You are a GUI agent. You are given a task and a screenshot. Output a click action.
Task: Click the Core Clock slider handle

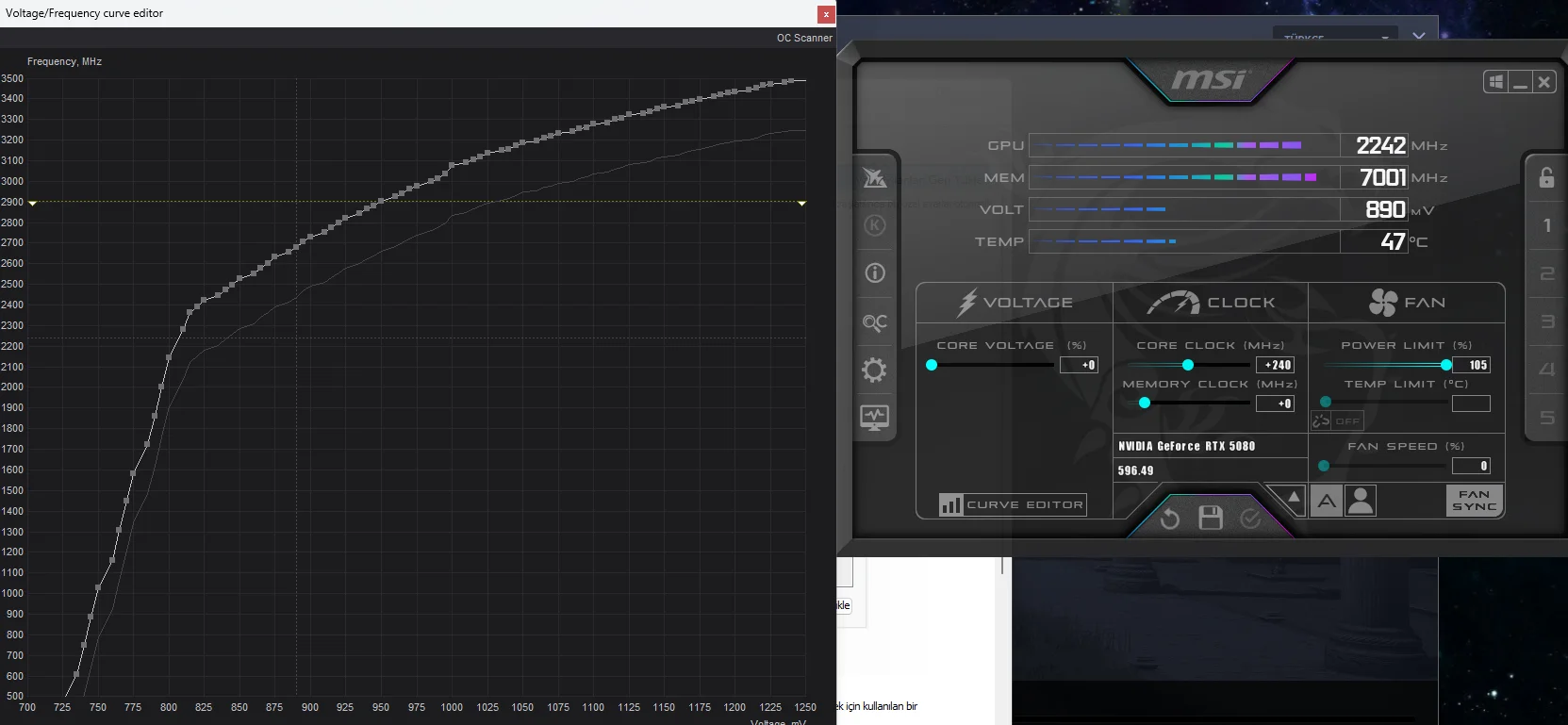(x=1188, y=365)
